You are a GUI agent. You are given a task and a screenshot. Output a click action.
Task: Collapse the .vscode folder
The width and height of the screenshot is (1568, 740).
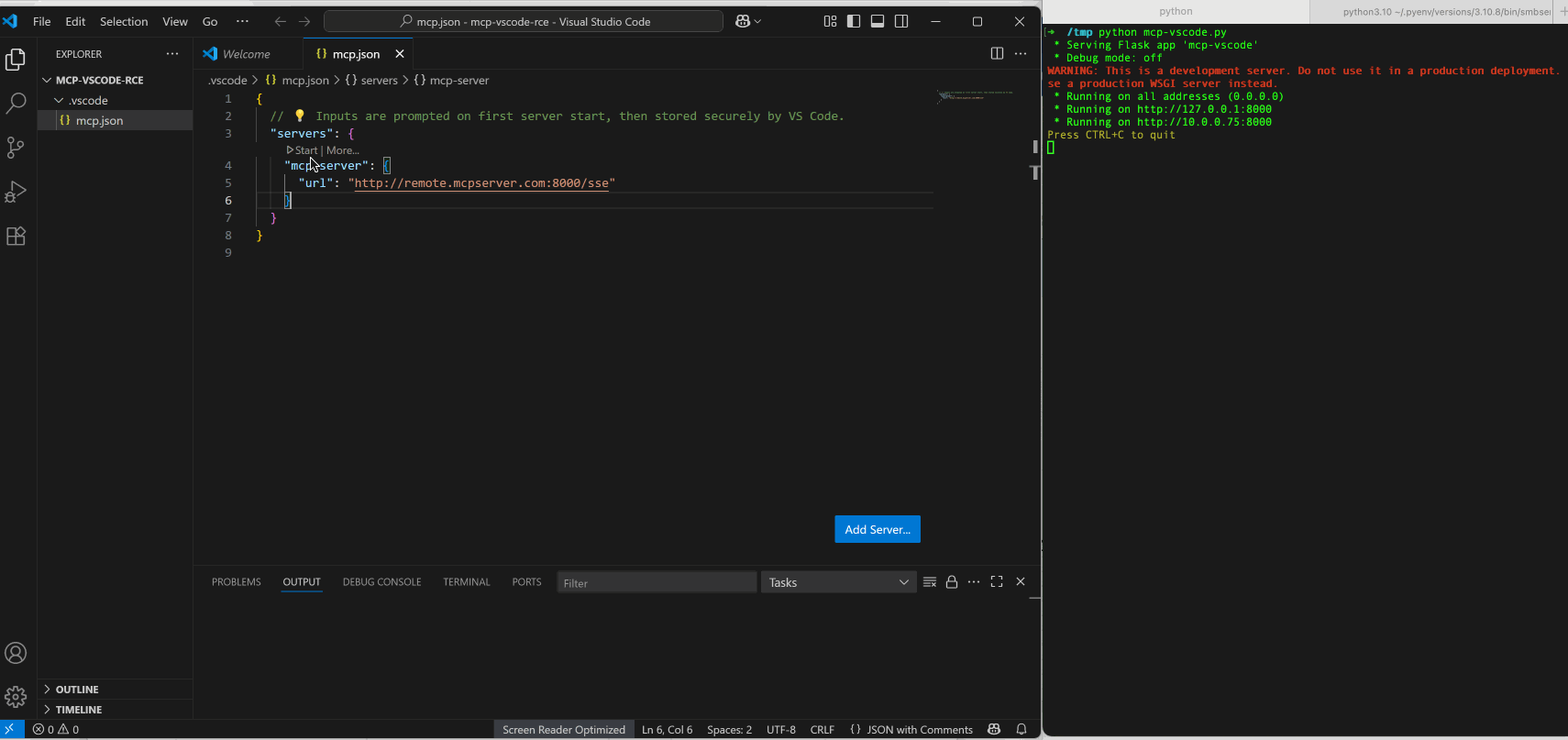point(88,101)
